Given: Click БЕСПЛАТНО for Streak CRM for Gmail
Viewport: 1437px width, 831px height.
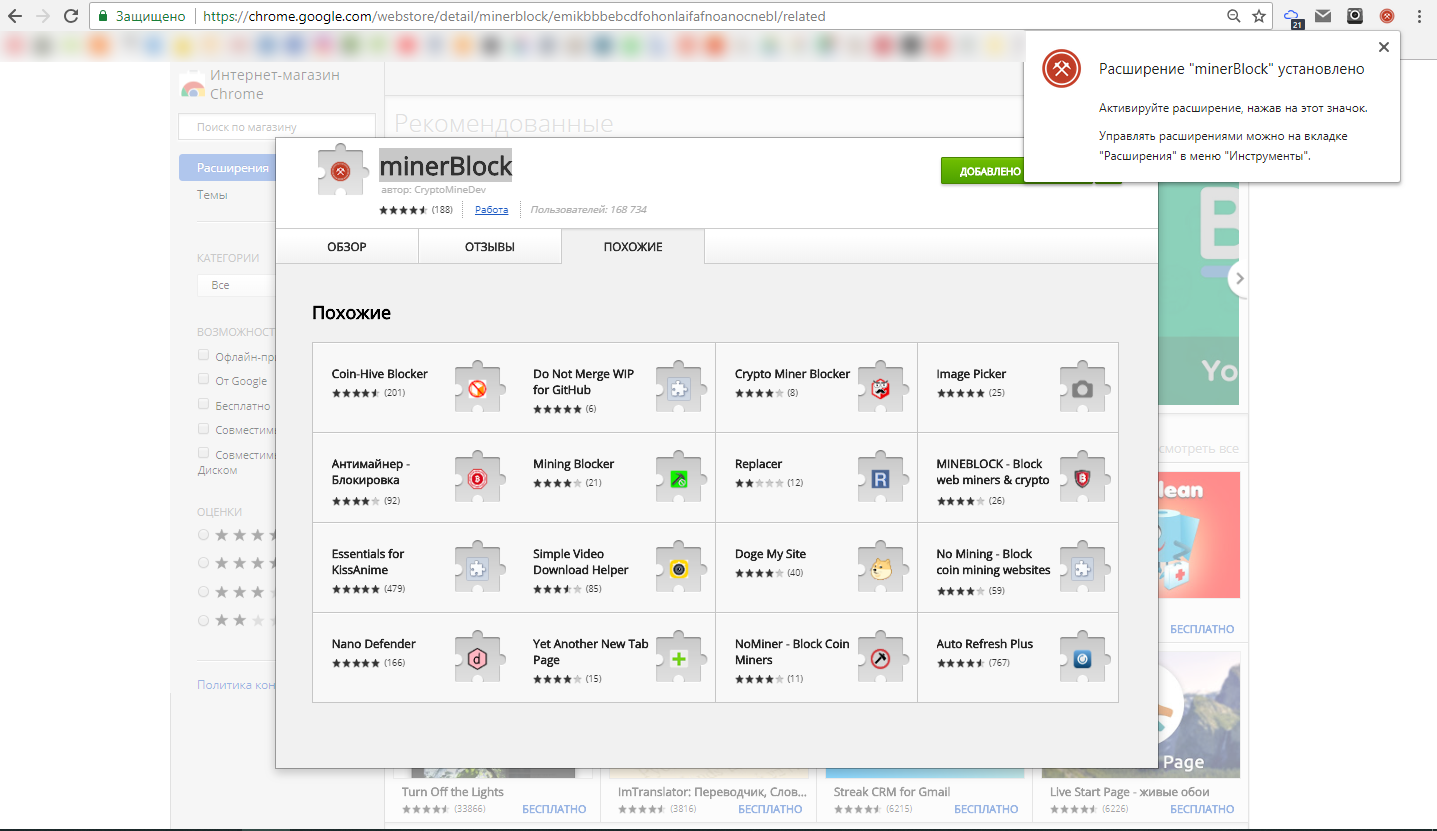Looking at the screenshot, I should tap(986, 809).
